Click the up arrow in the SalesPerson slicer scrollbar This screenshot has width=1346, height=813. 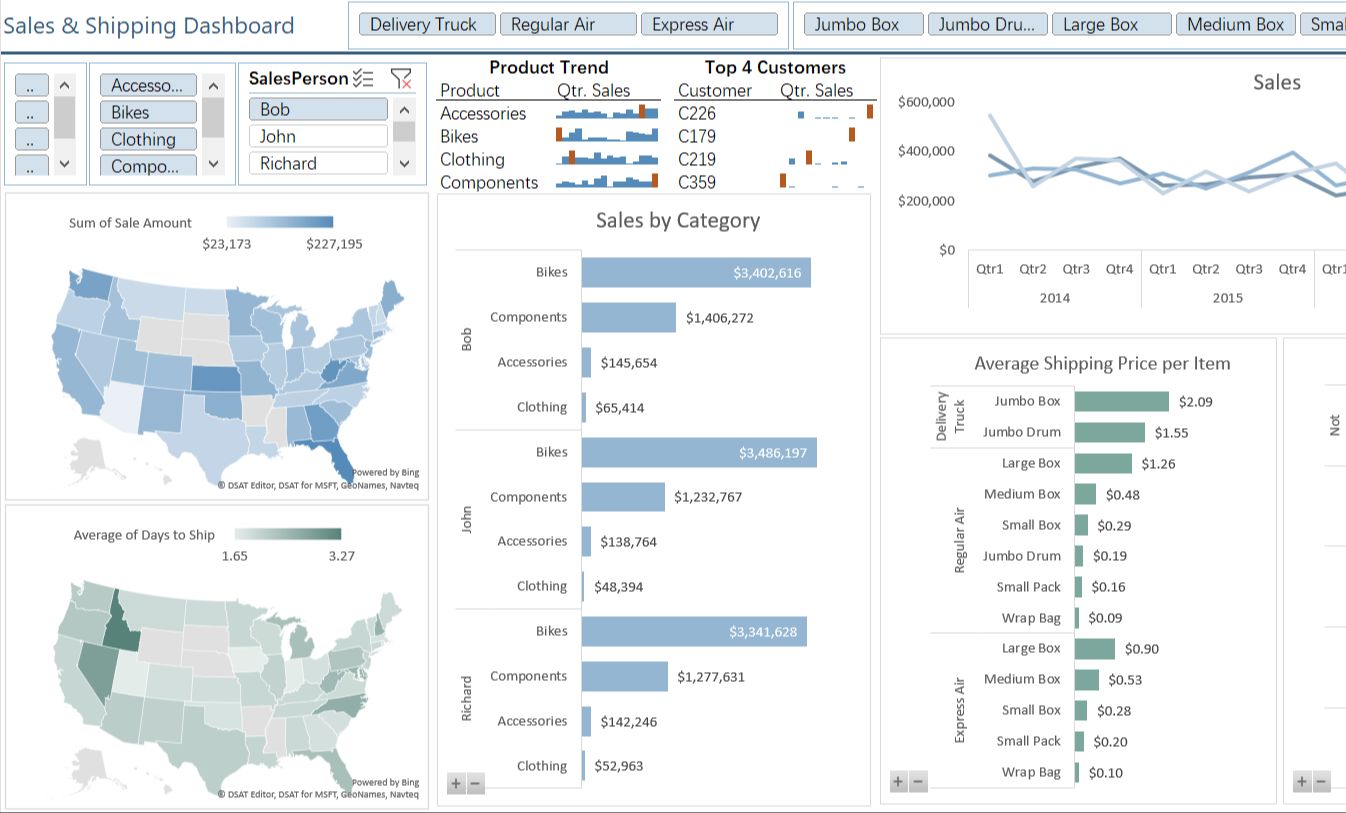pos(404,111)
